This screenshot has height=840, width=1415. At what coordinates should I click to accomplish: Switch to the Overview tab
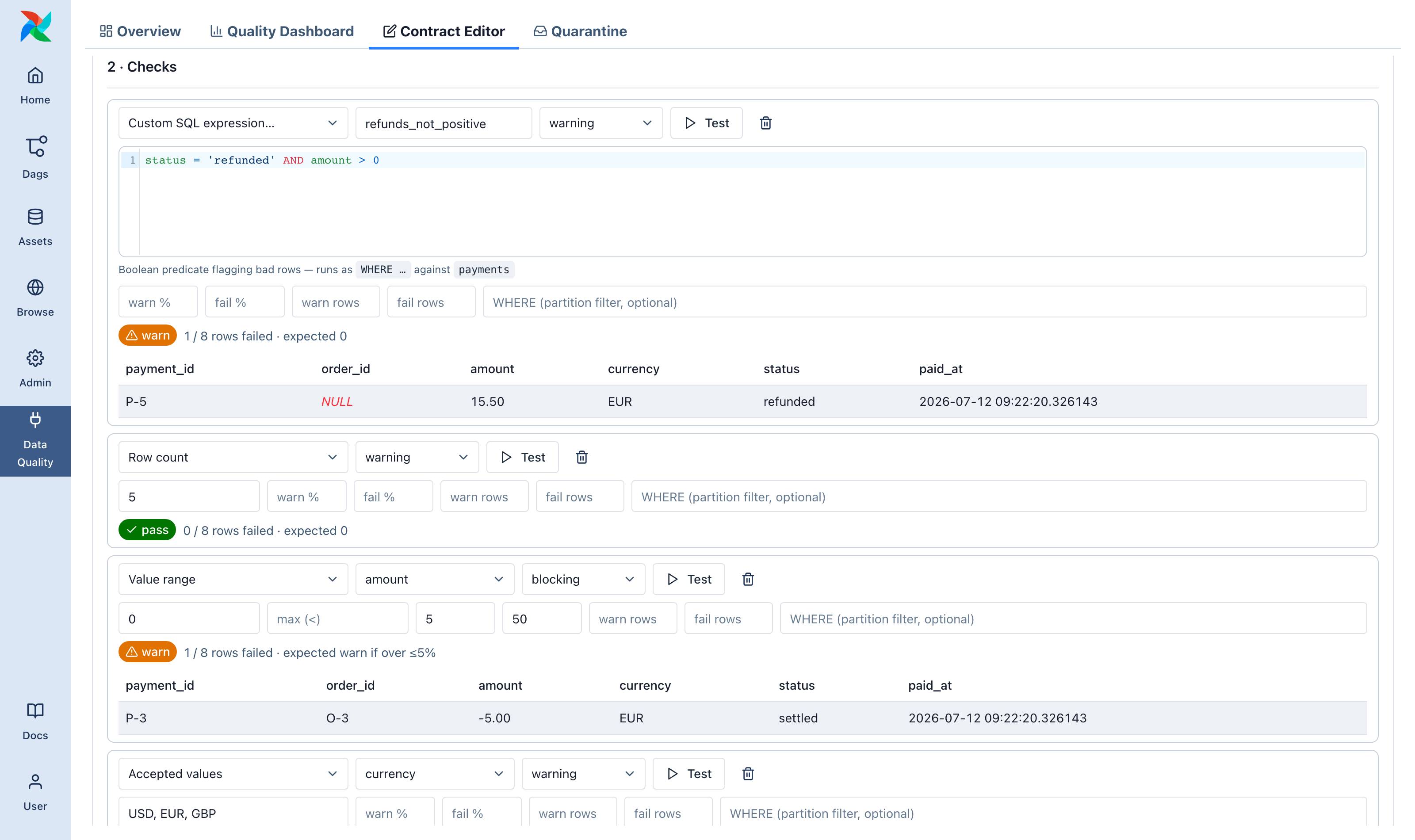click(140, 31)
